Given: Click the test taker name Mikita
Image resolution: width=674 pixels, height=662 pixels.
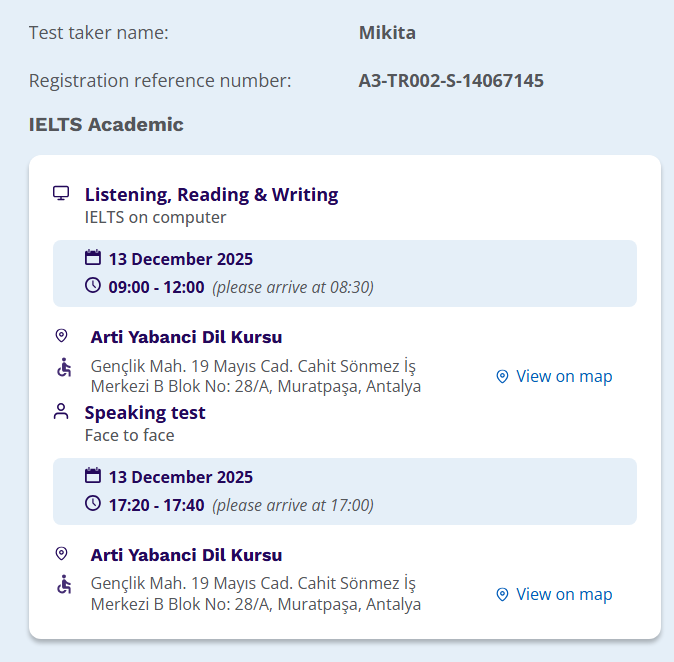Looking at the screenshot, I should pyautogui.click(x=387, y=33).
